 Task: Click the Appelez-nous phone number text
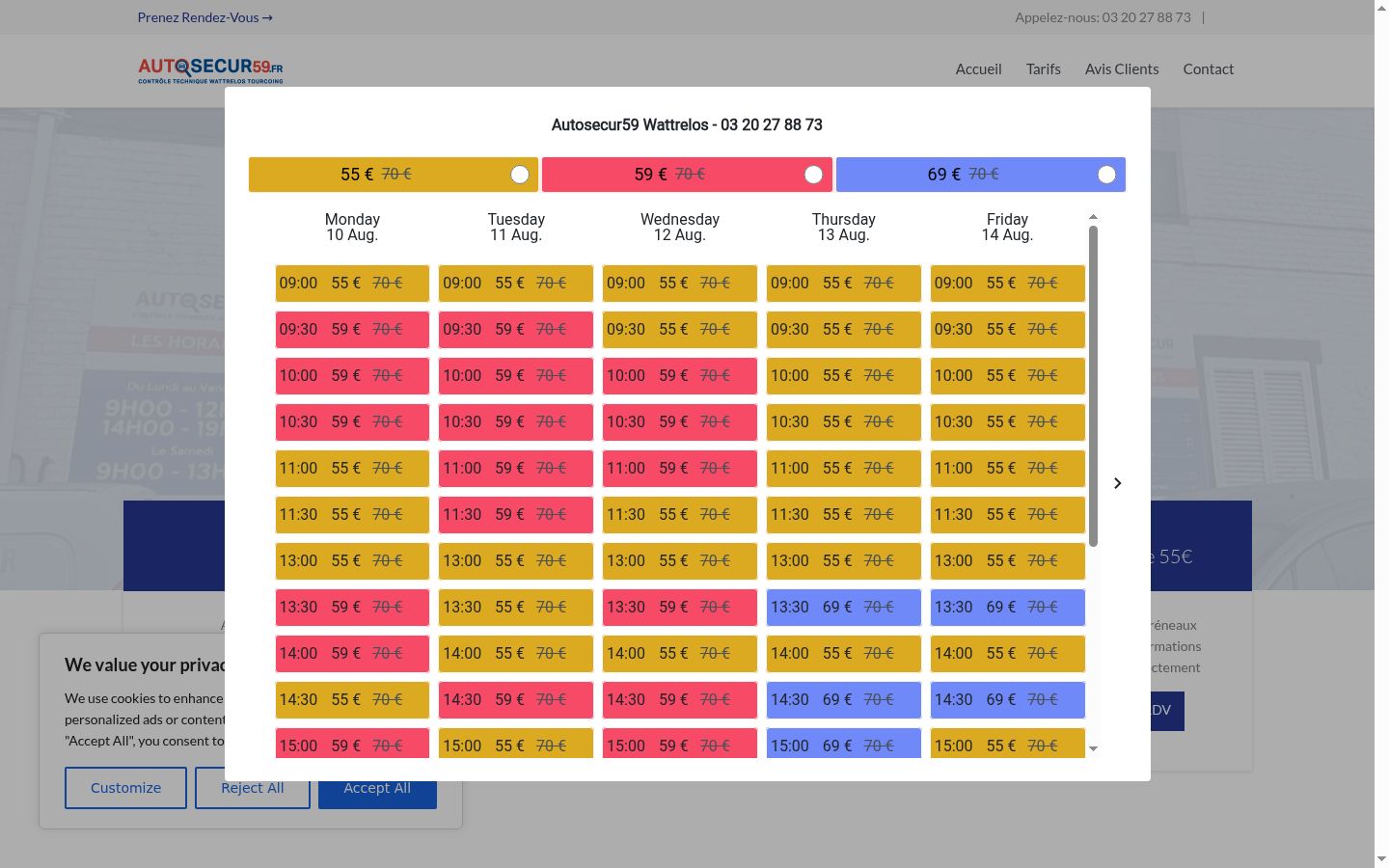pyautogui.click(x=1103, y=17)
